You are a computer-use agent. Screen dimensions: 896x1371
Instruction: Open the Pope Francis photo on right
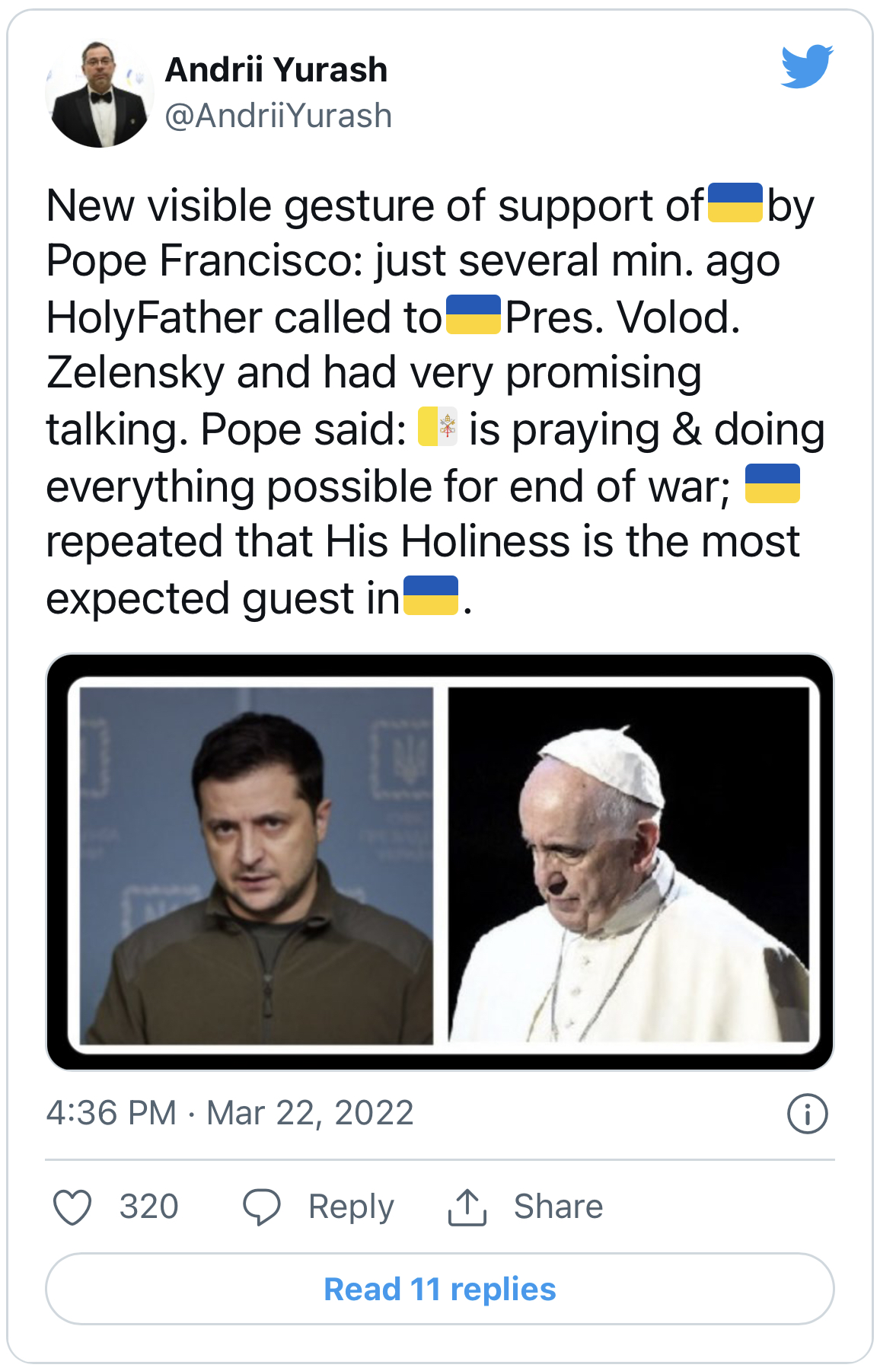click(629, 864)
